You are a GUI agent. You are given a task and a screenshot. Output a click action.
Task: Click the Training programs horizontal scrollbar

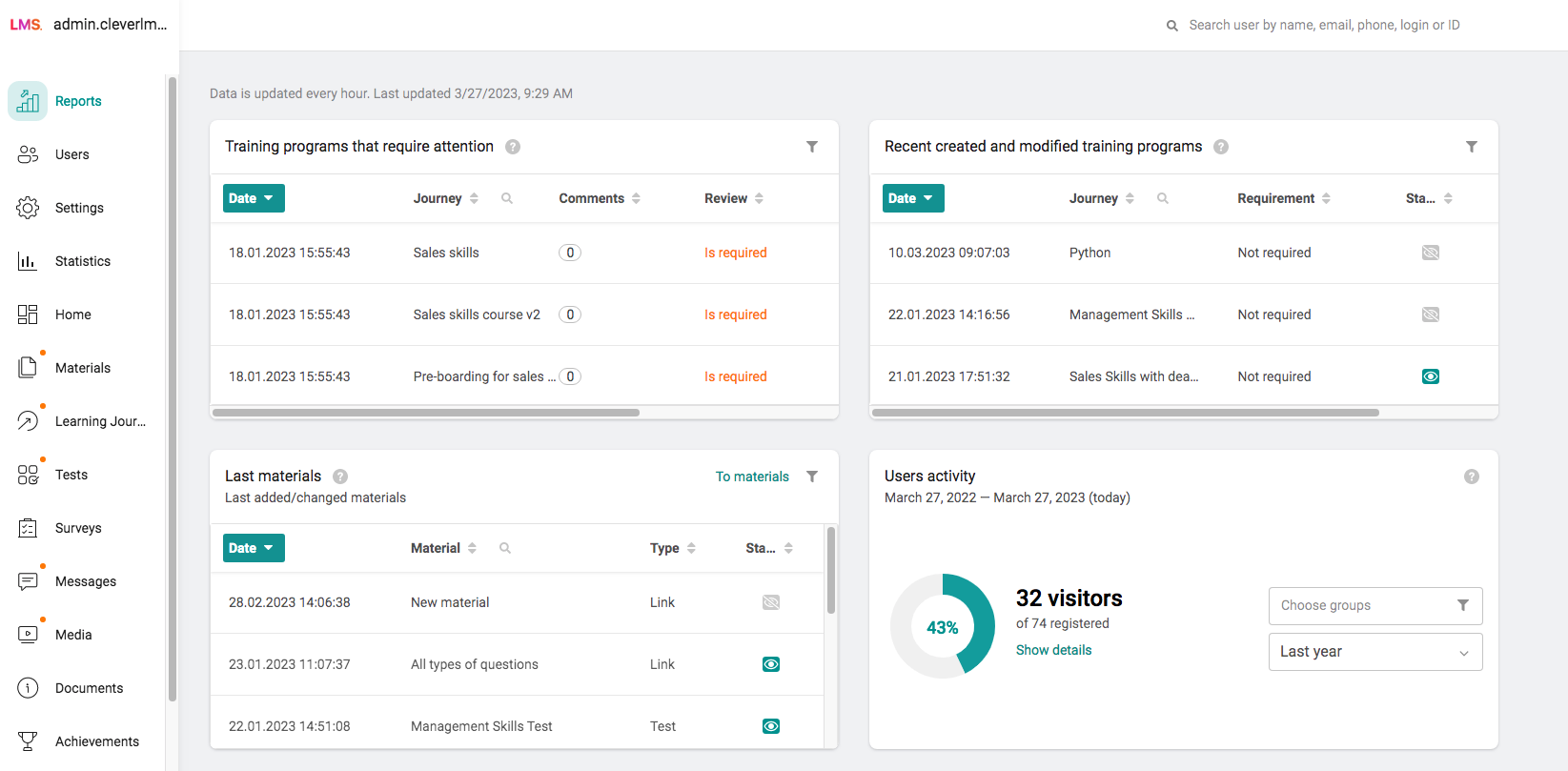point(426,413)
